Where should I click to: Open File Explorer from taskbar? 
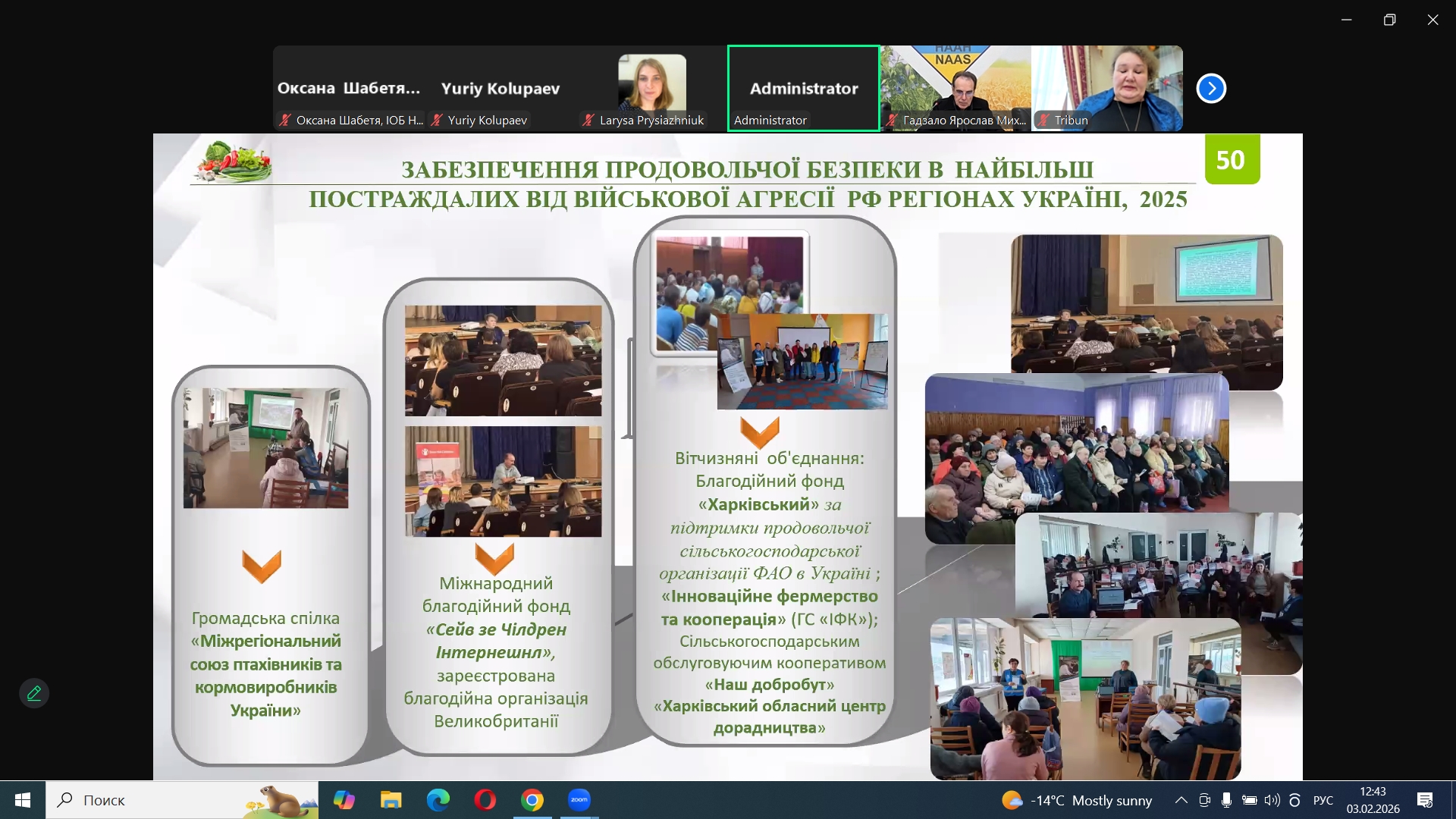(391, 800)
